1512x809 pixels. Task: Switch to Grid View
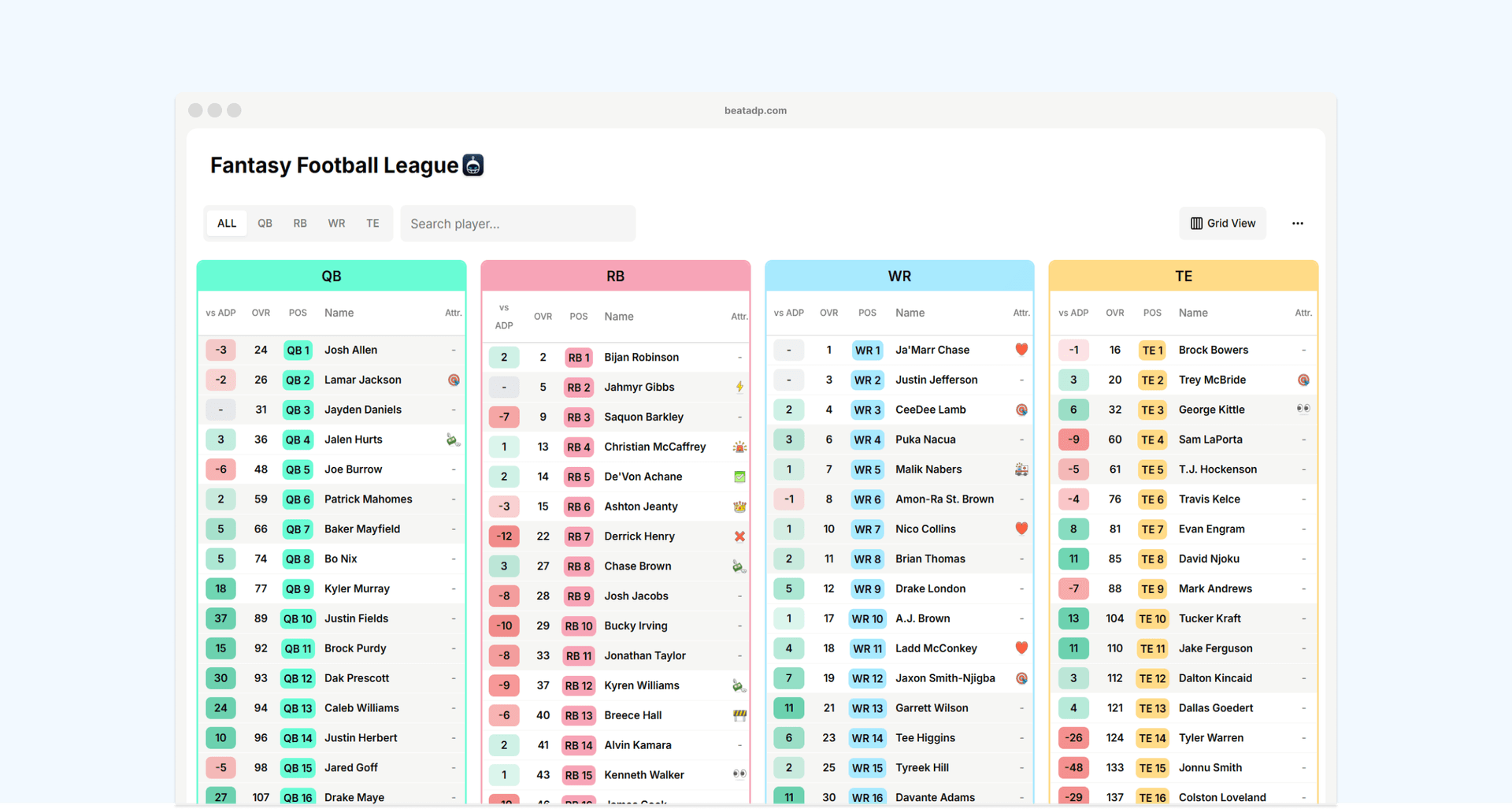click(x=1223, y=224)
